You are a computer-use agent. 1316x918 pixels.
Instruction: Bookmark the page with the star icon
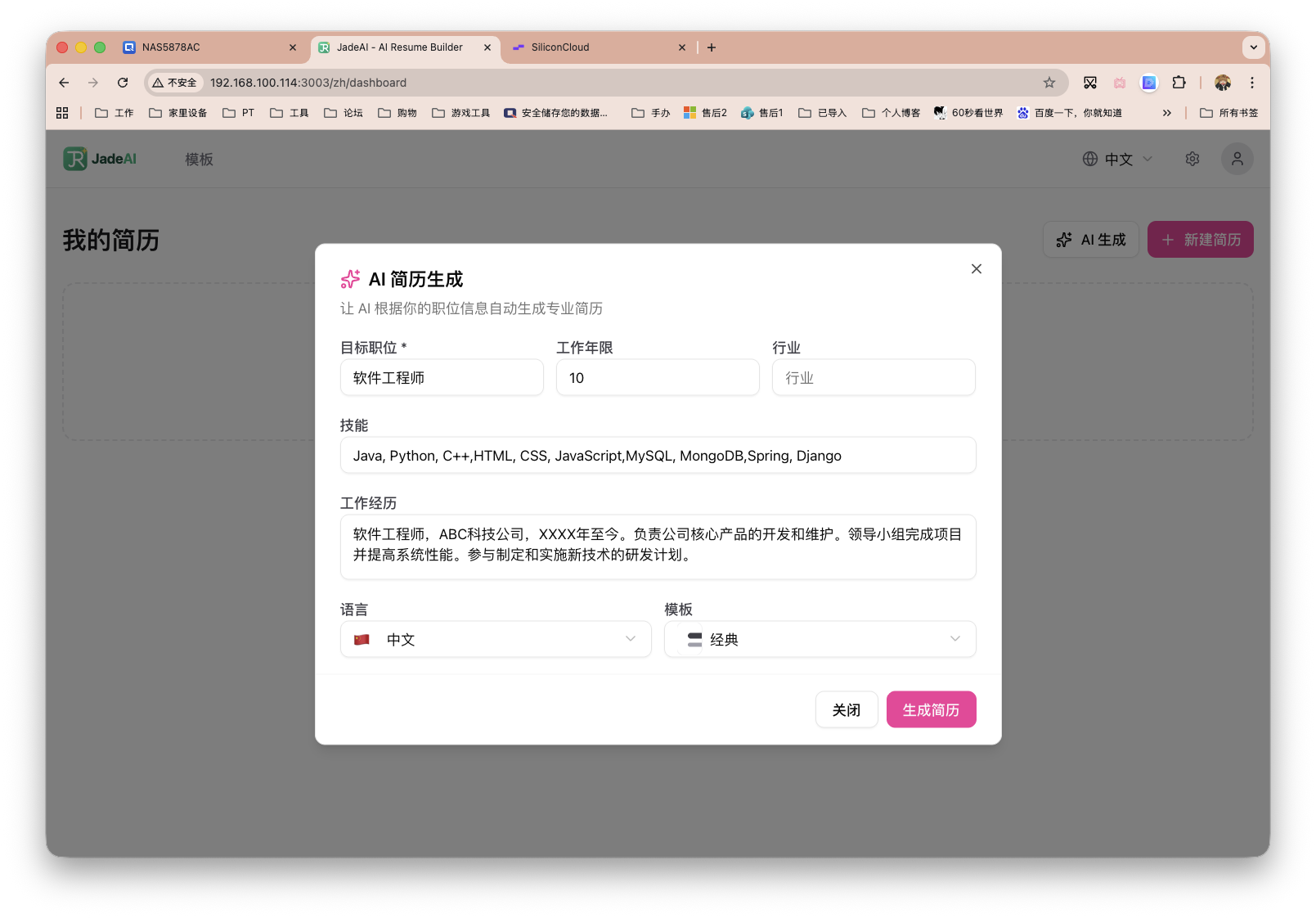click(x=1049, y=83)
